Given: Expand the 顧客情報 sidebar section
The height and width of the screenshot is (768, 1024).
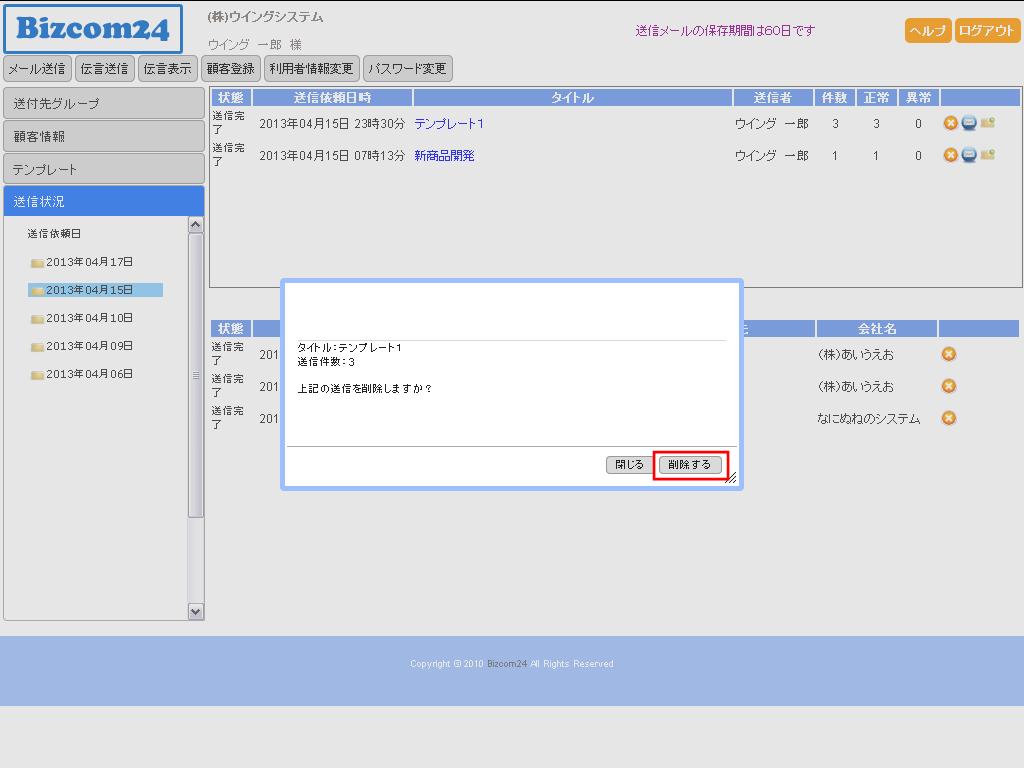Looking at the screenshot, I should [x=103, y=136].
